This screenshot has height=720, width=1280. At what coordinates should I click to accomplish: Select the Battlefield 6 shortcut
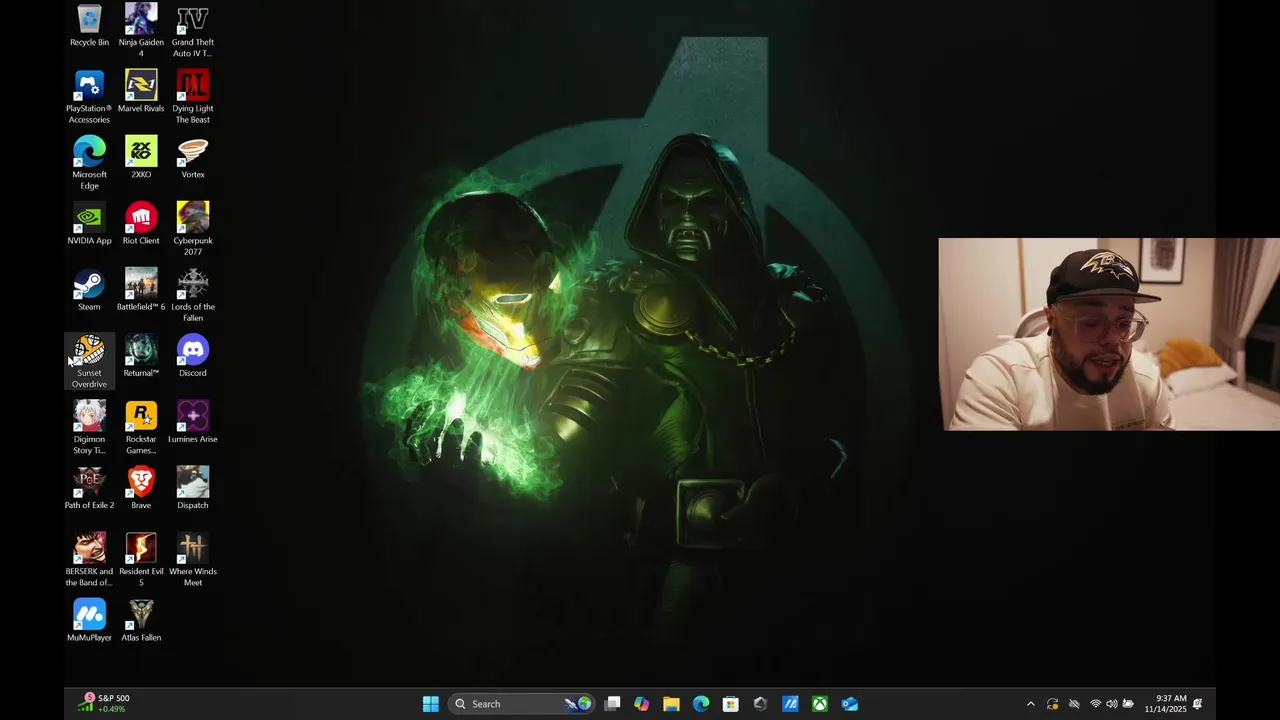point(141,290)
